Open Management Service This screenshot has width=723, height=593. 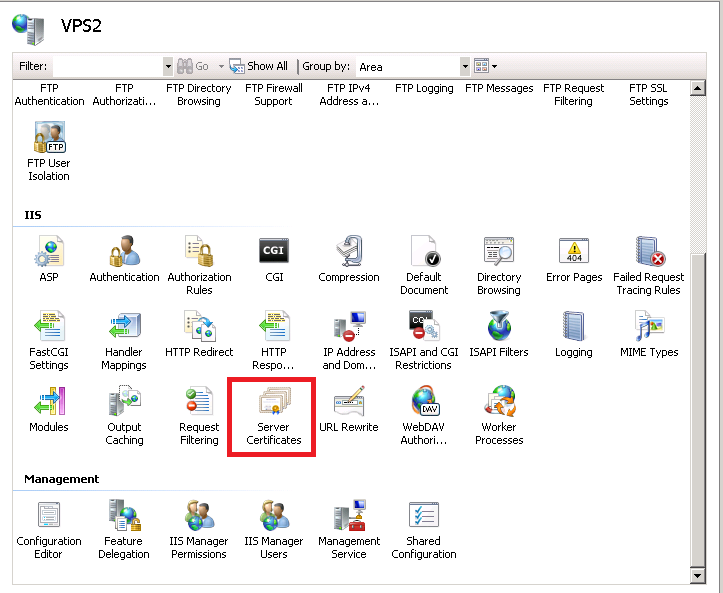[349, 529]
